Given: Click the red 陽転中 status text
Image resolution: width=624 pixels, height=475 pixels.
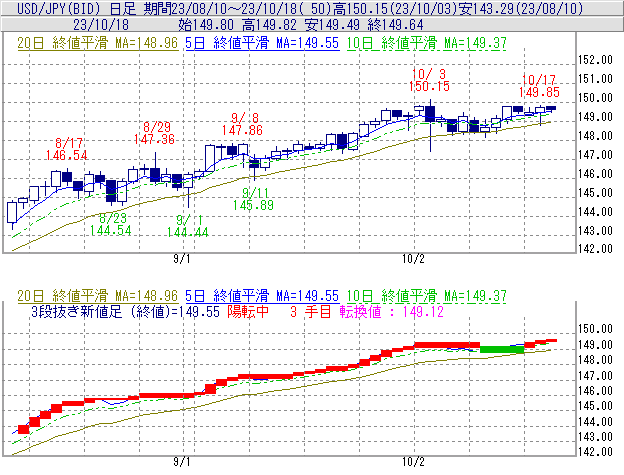Looking at the screenshot, I should click(x=248, y=312).
